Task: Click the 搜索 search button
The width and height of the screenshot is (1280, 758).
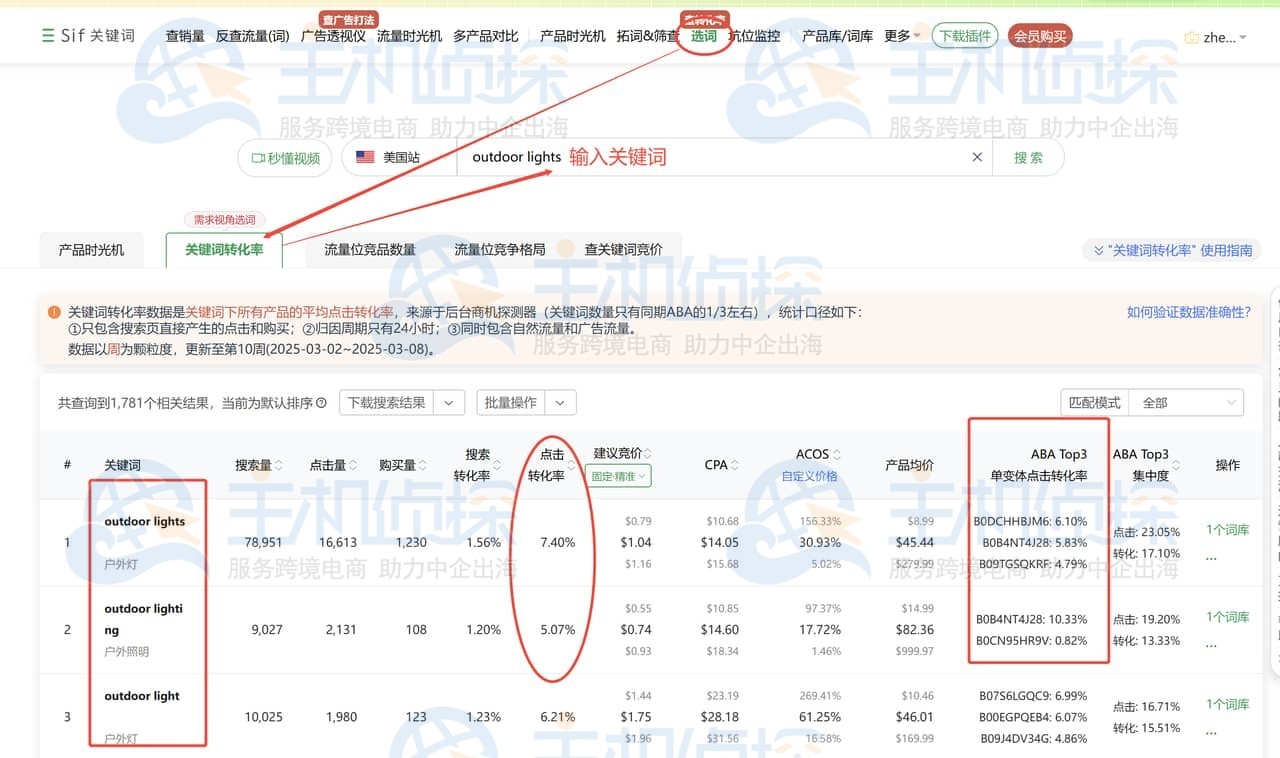Action: coord(1027,157)
